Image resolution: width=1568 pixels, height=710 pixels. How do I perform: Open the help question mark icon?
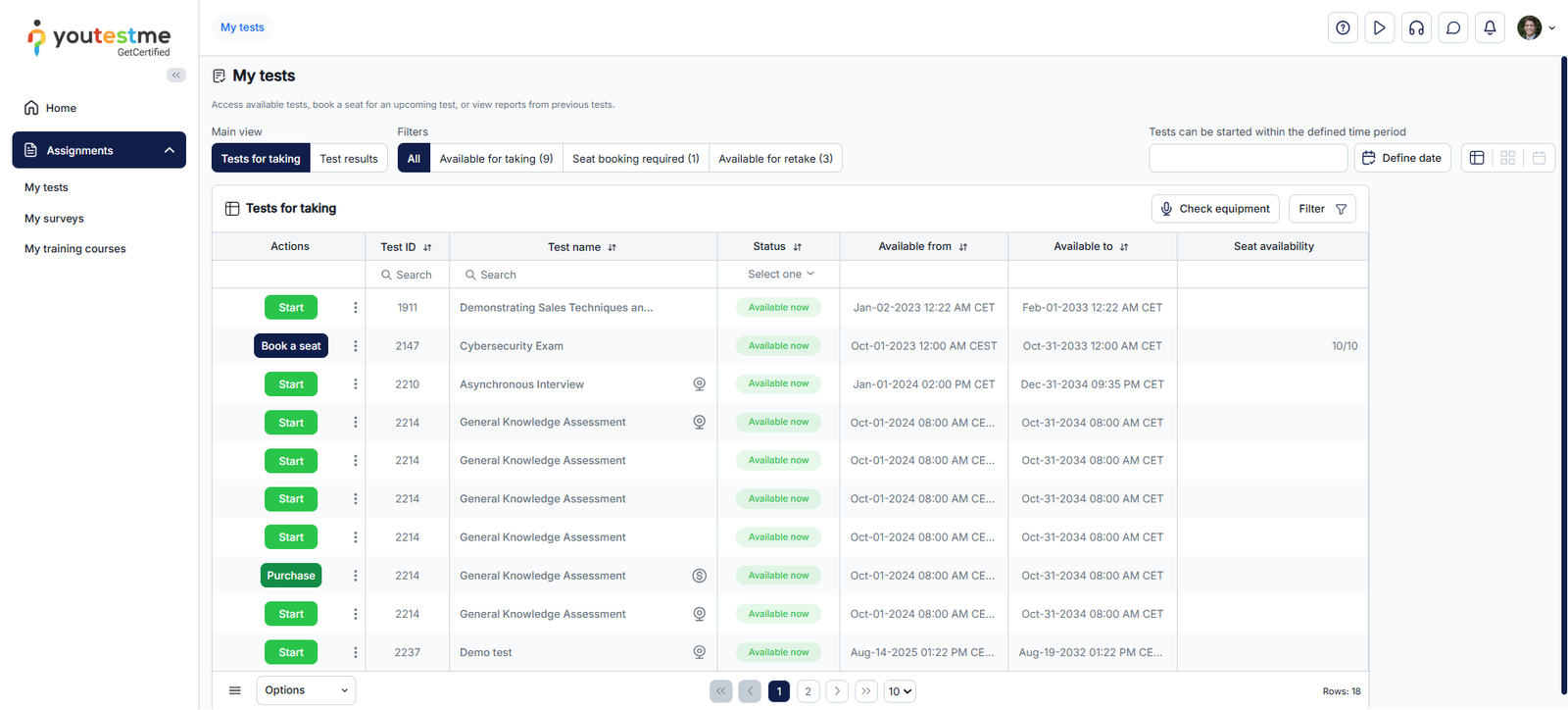[1343, 27]
